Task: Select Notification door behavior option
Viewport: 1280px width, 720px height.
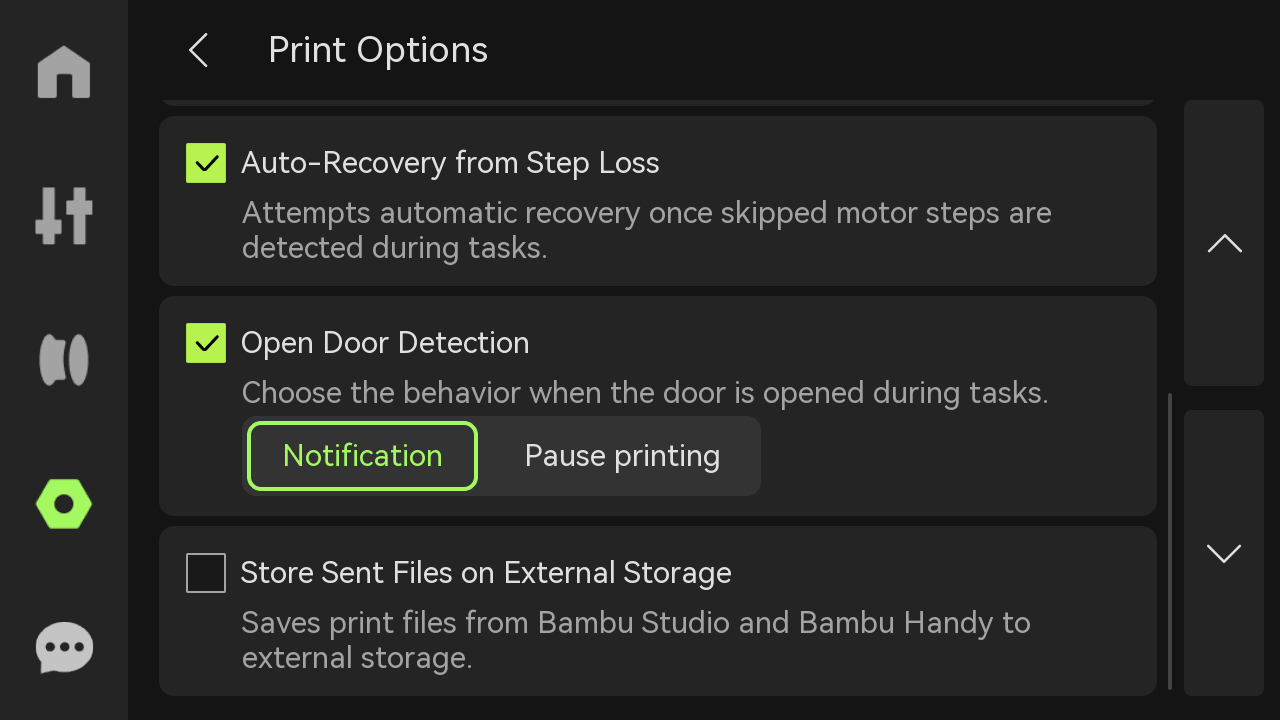Action: (x=362, y=456)
